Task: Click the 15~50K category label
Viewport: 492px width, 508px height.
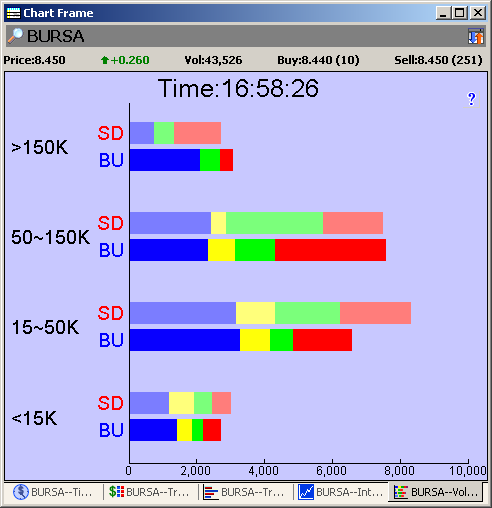Action: coord(45,327)
